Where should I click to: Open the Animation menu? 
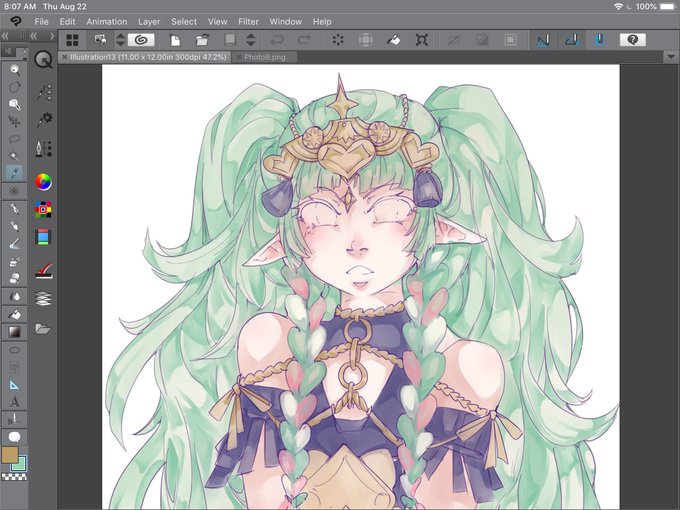click(107, 22)
